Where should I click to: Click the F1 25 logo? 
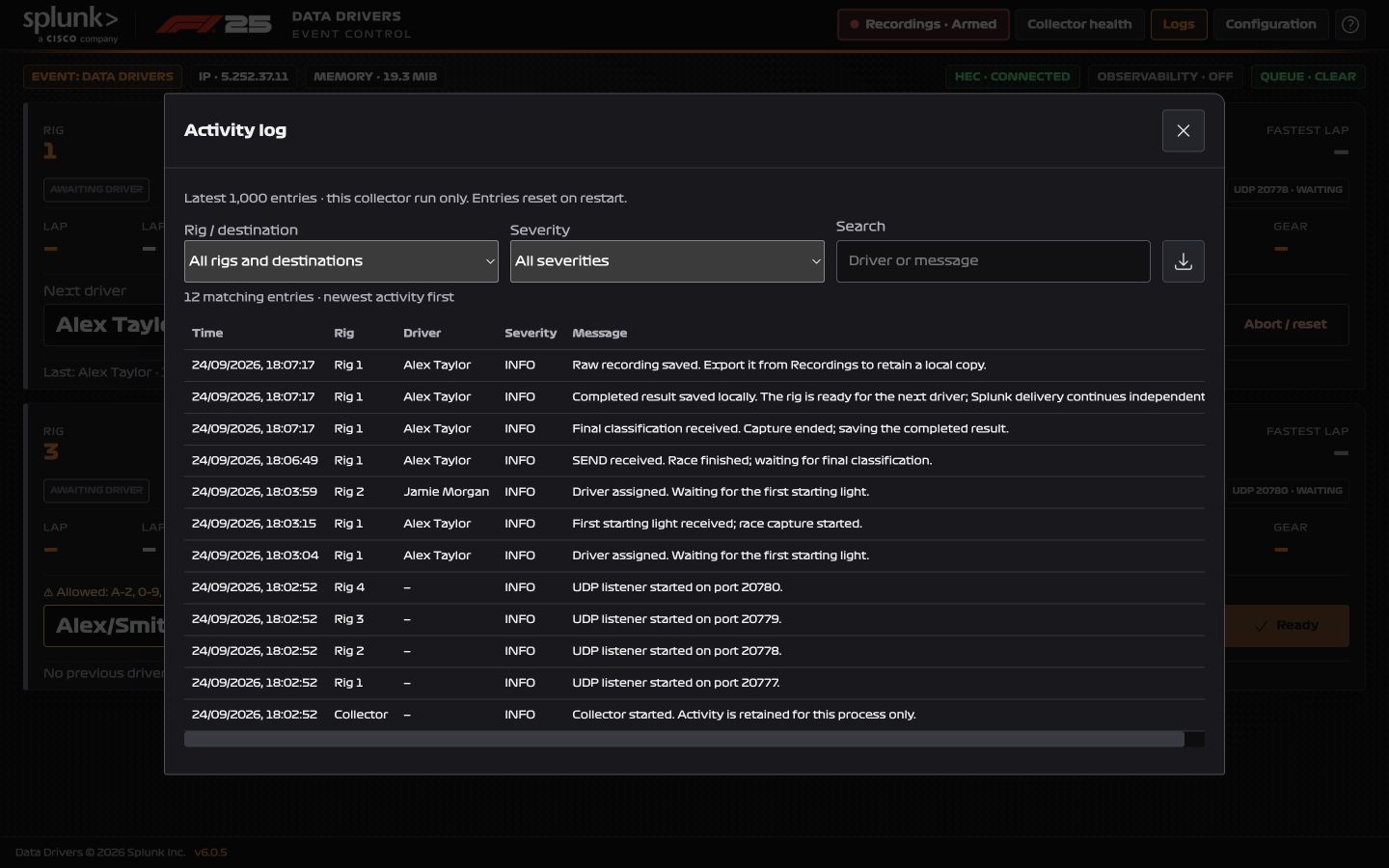click(x=213, y=24)
